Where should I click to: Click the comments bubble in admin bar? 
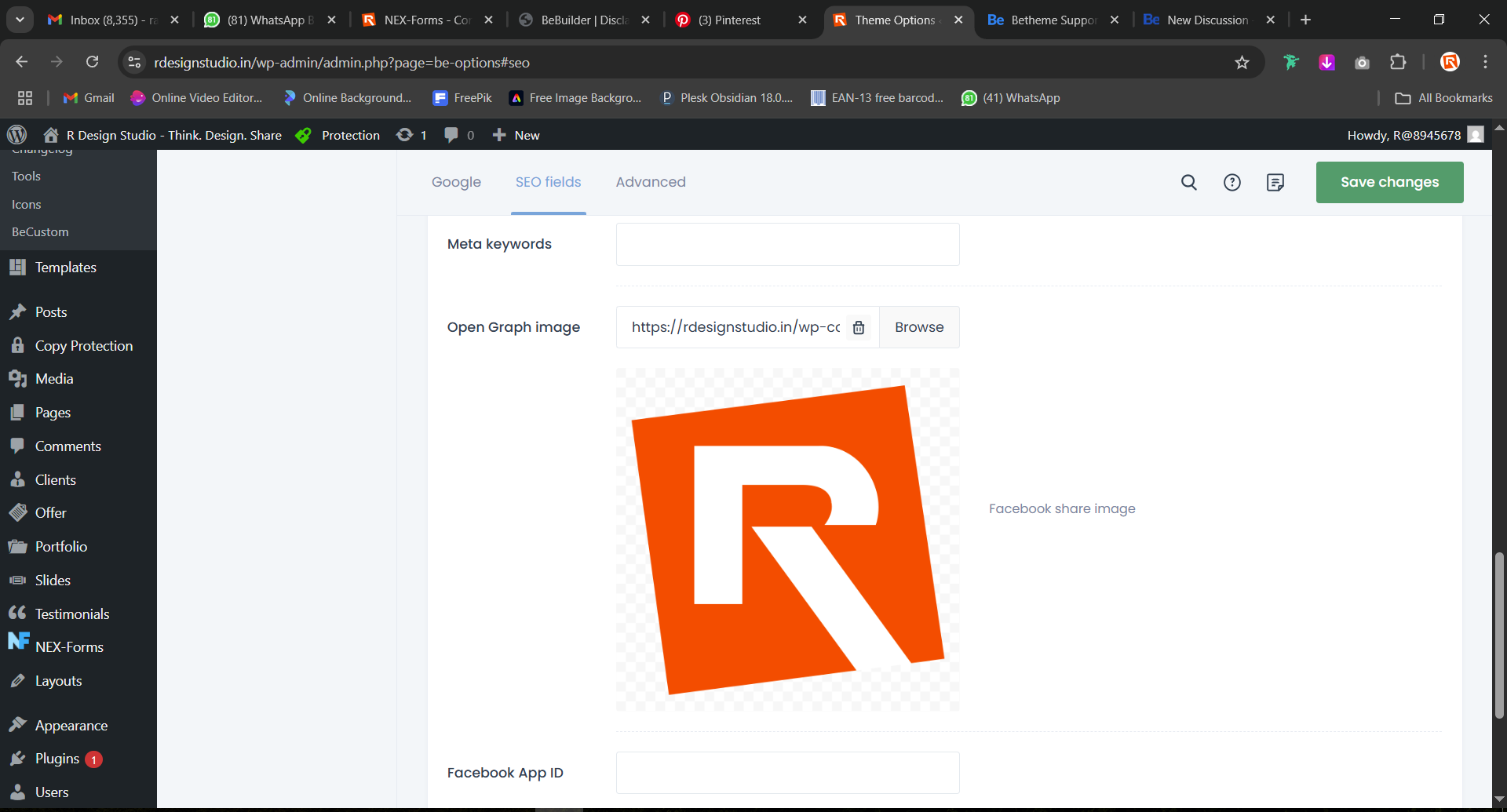coord(451,135)
